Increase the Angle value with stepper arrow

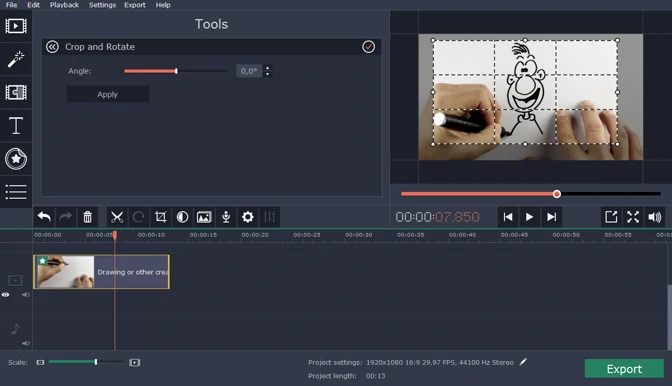tap(267, 68)
